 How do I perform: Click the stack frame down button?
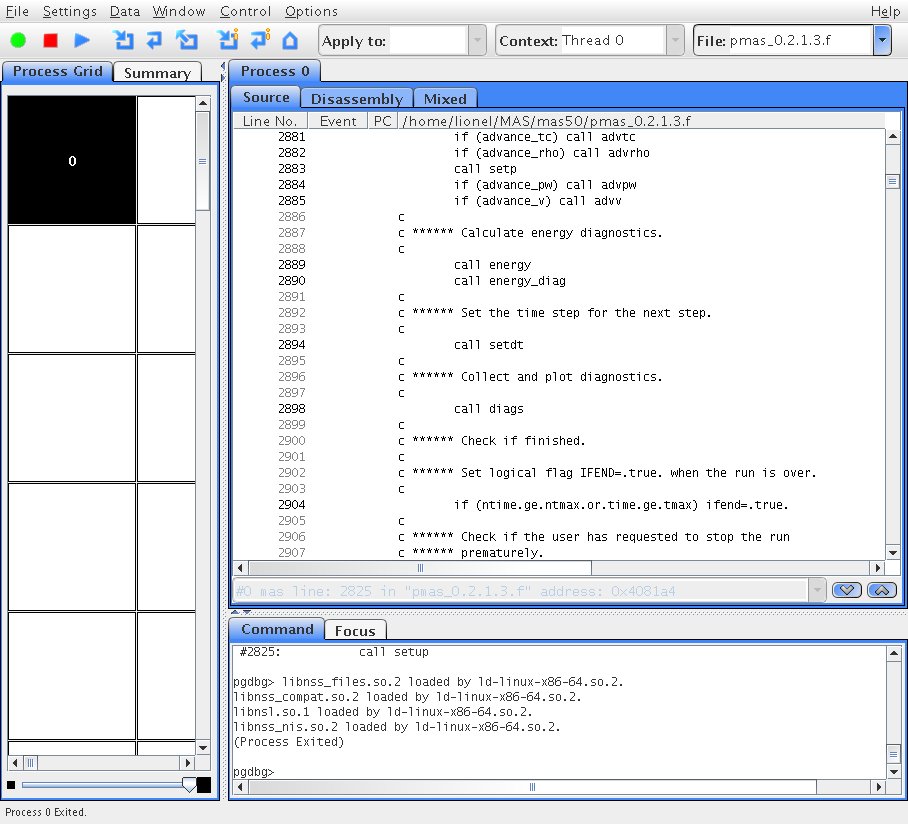tap(847, 591)
